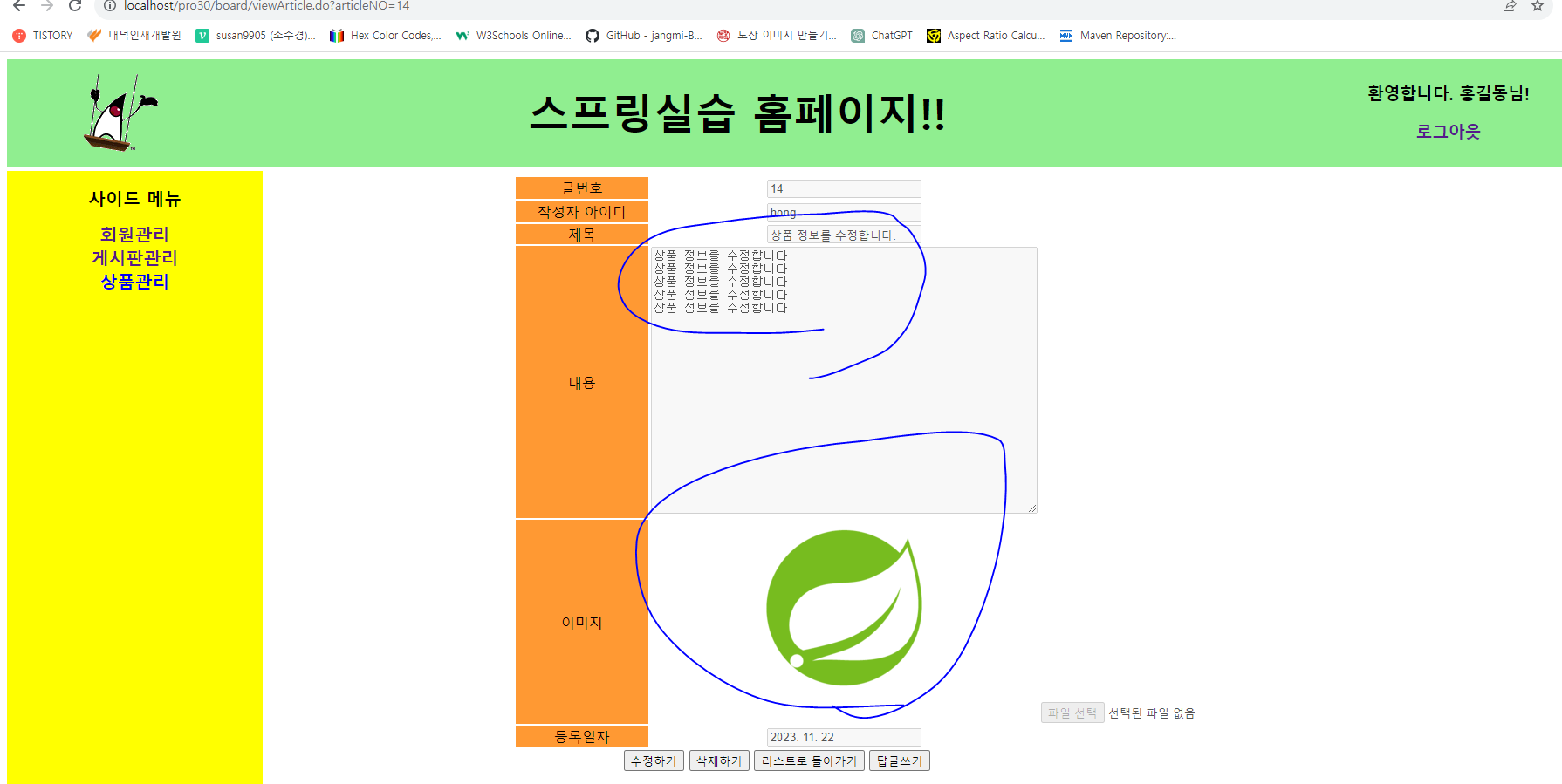Click the 리스트로 돌아가기 button
This screenshot has width=1562, height=784.
(809, 760)
